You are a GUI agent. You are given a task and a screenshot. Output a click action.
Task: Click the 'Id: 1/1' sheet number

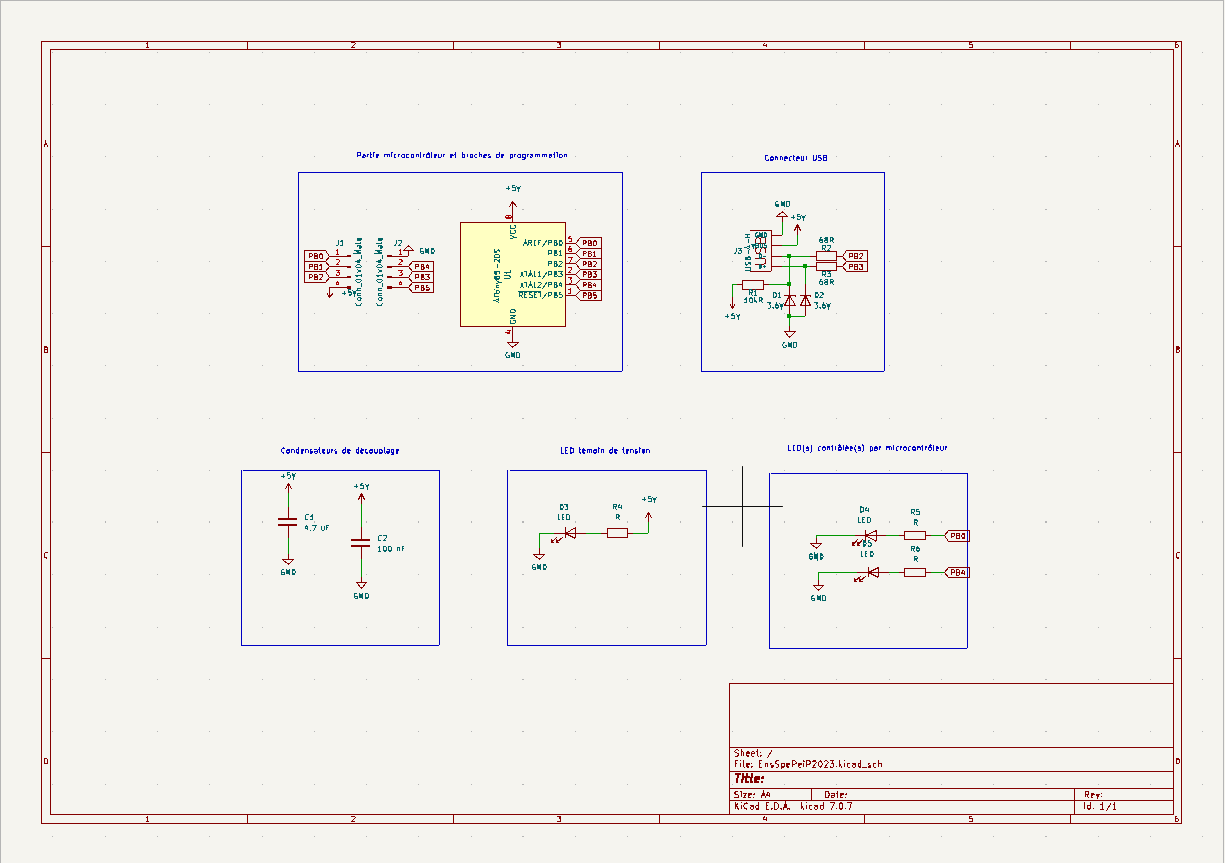click(x=1099, y=806)
